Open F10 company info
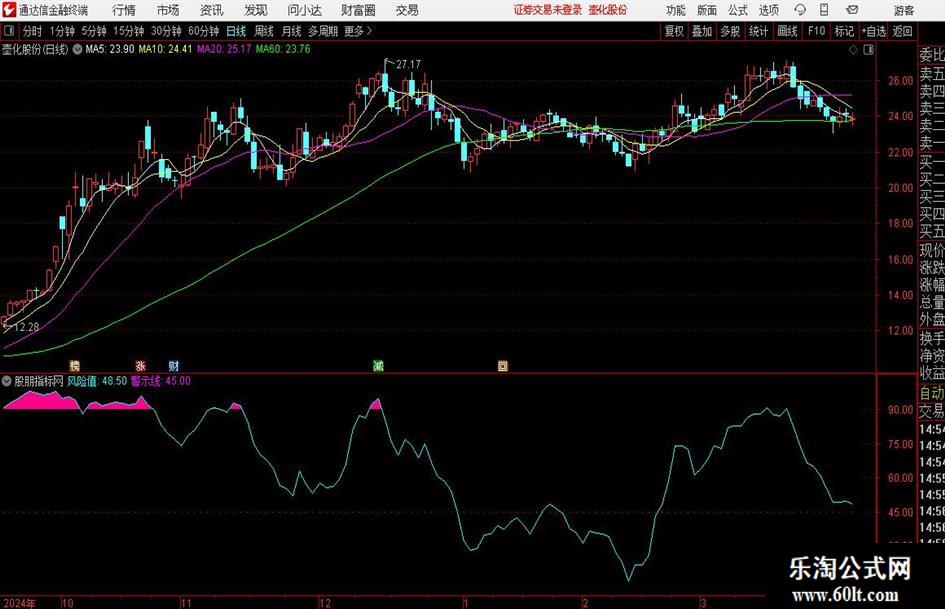945x609 pixels. (x=816, y=31)
